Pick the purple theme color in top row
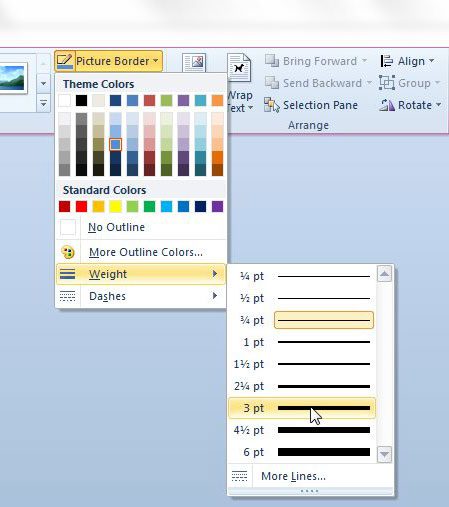 183,100
